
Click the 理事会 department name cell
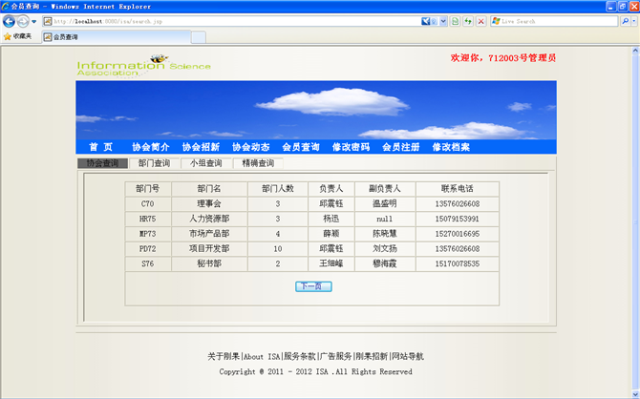(209, 204)
